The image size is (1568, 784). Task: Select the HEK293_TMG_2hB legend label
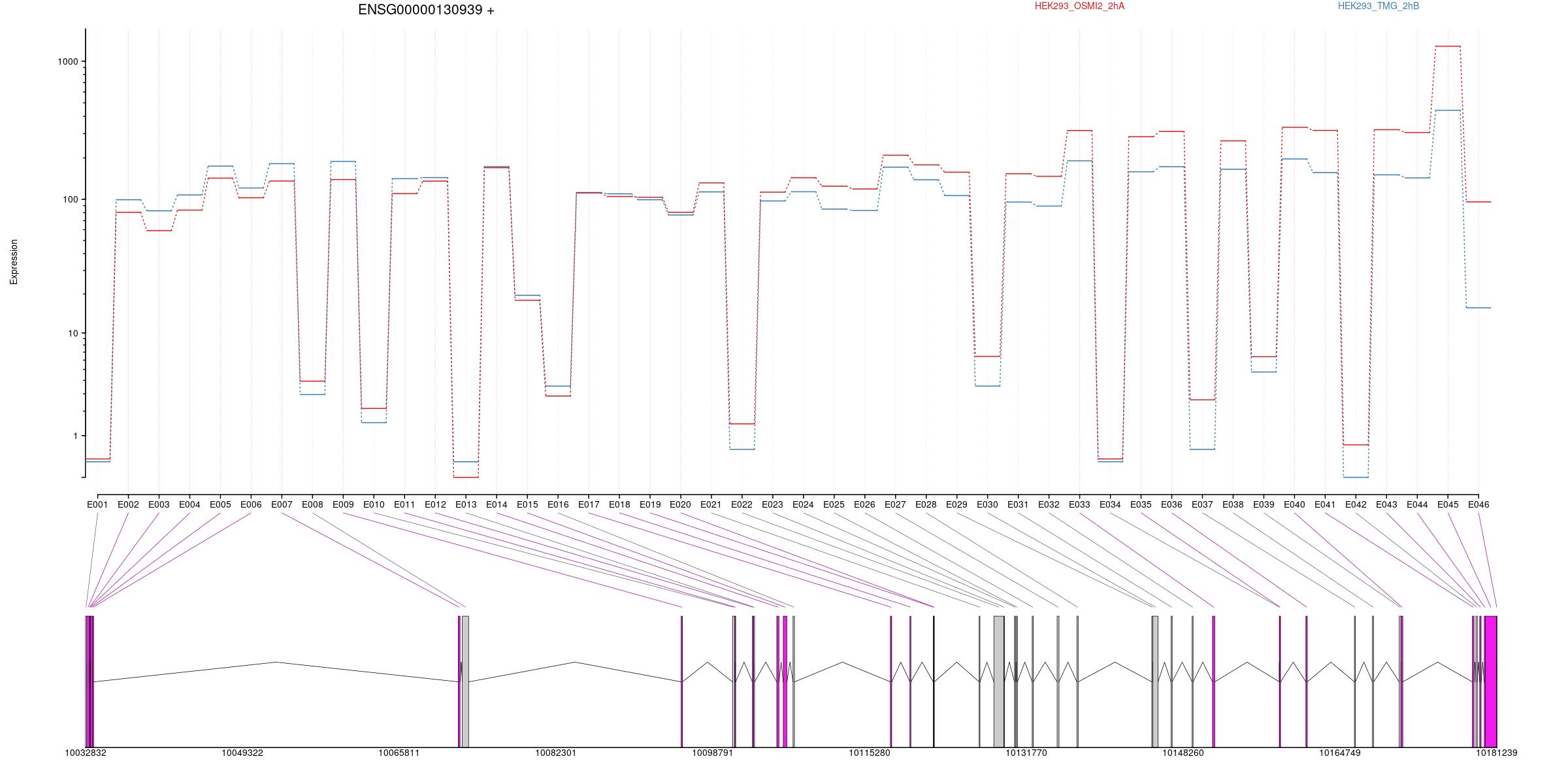(x=1379, y=6)
